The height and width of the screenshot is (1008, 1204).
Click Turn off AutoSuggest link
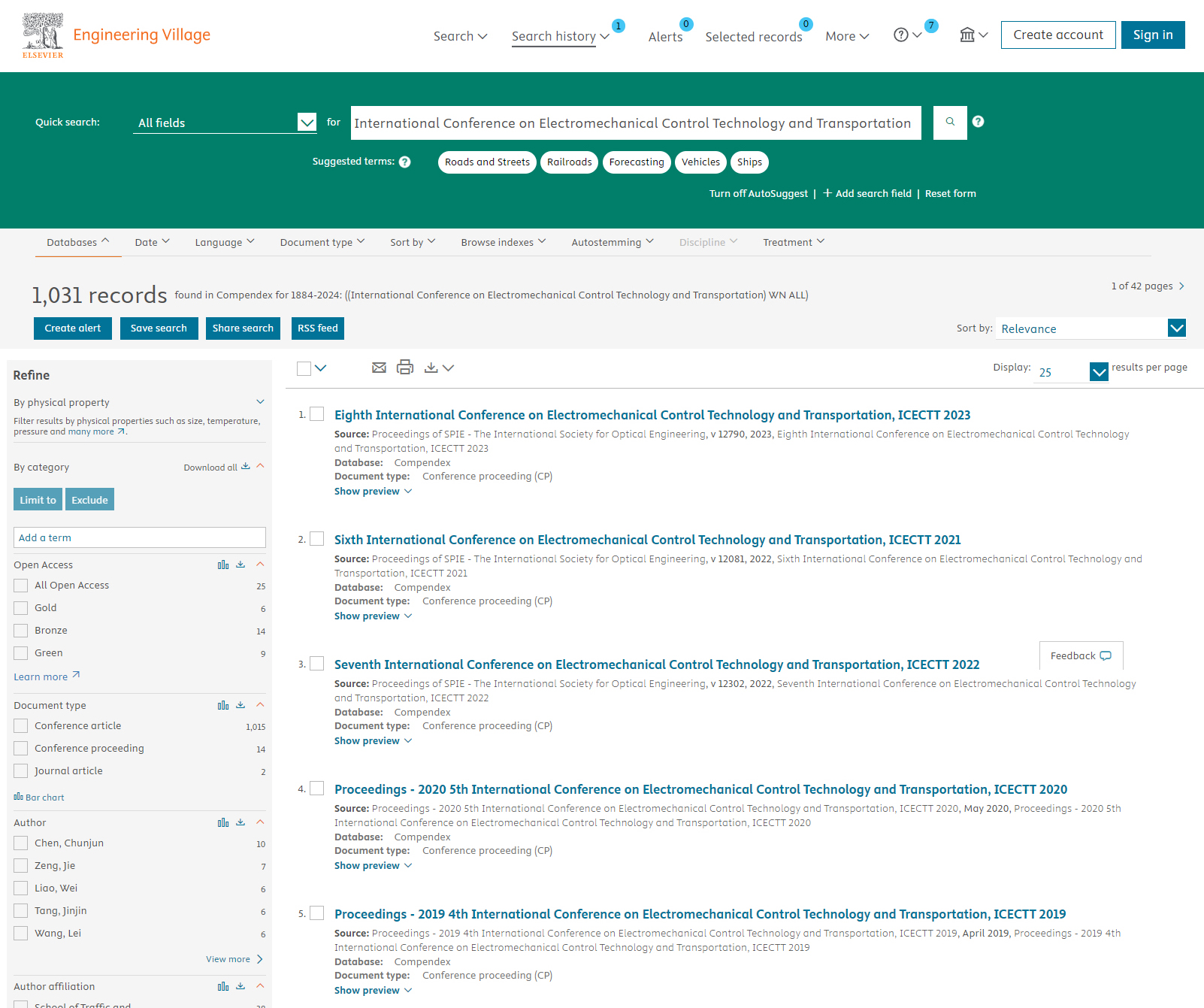coord(758,193)
